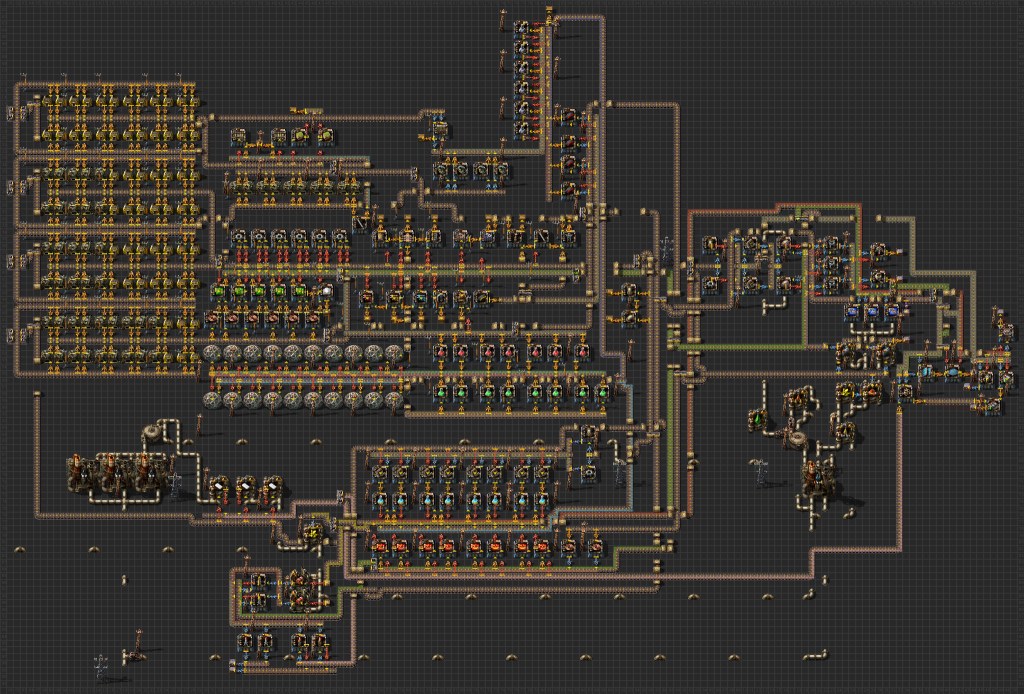
Task: Select the leftmost lab in the lower lab row
Action: 214,400
